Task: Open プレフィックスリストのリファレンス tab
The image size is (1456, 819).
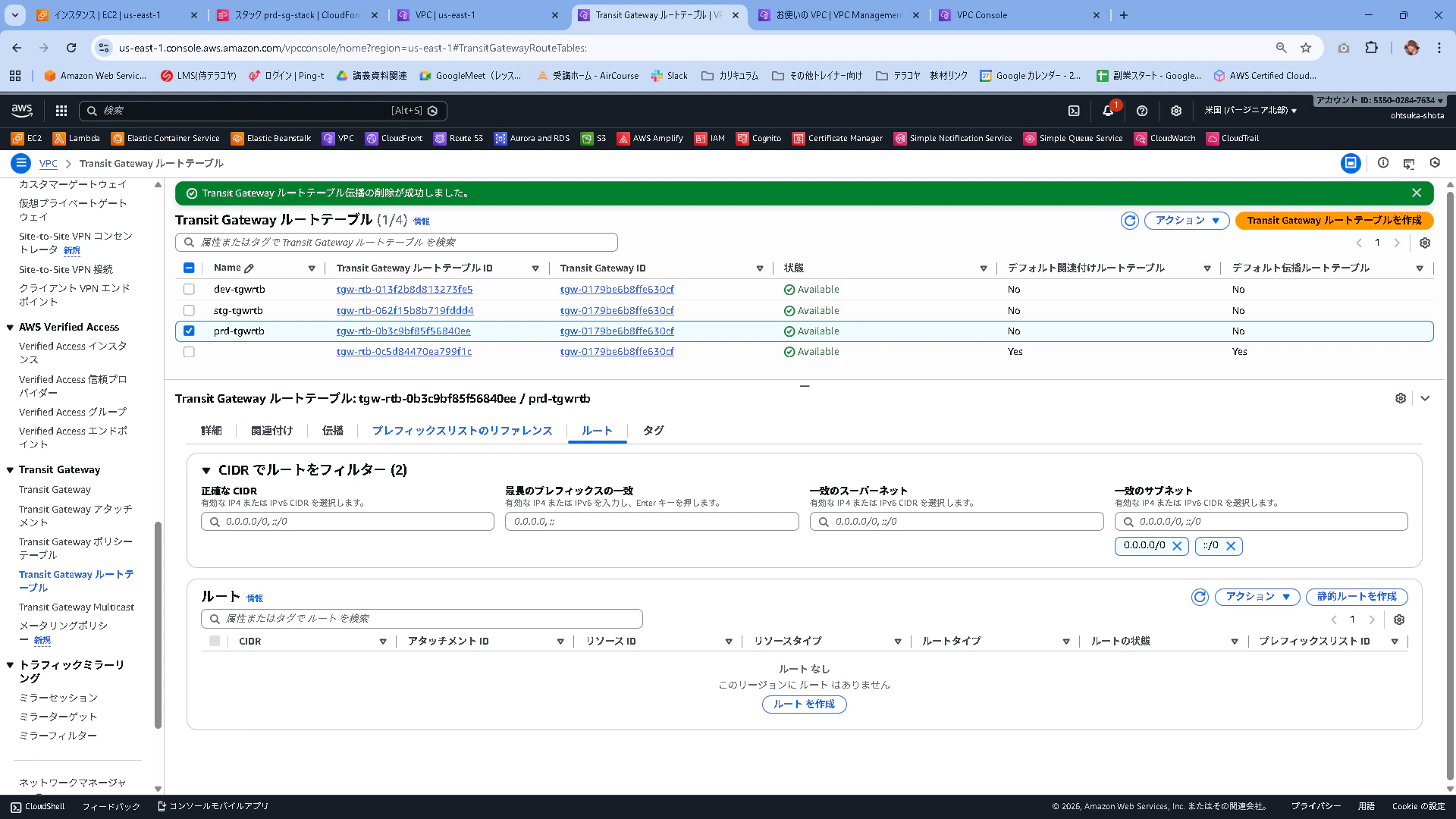Action: pos(462,431)
